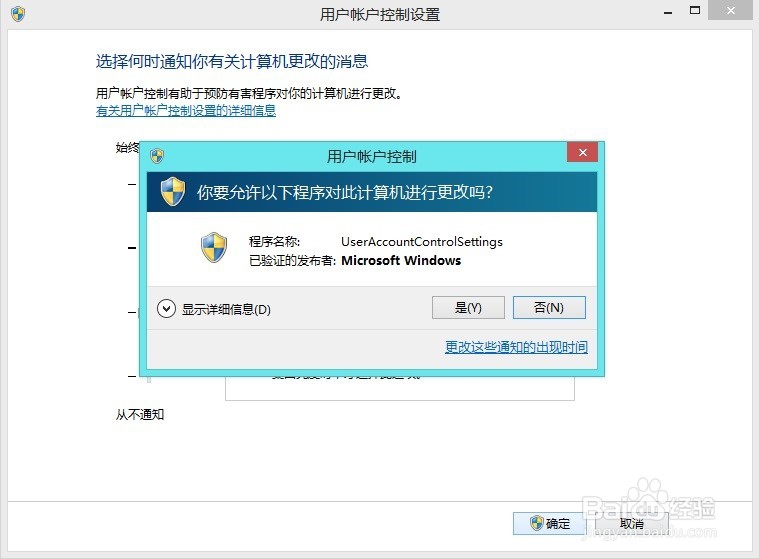Click the Microsoft Windows publisher text
Viewport: 759px width, 559px height.
tap(401, 260)
